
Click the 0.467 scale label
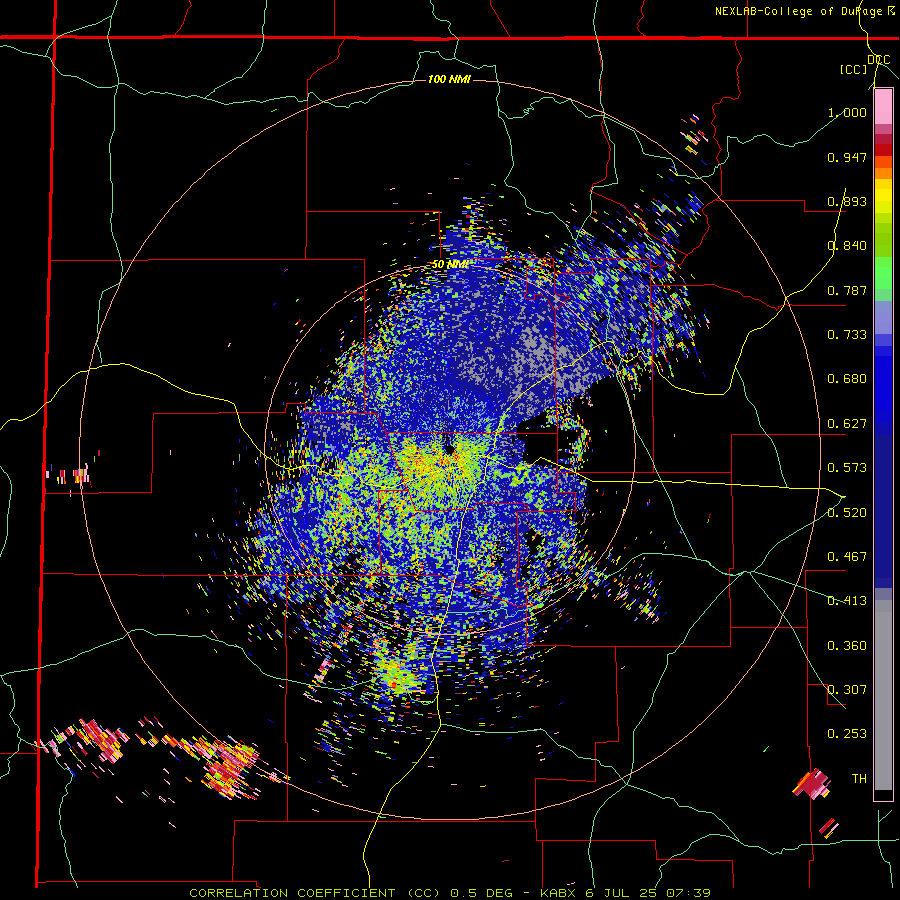pyautogui.click(x=847, y=557)
